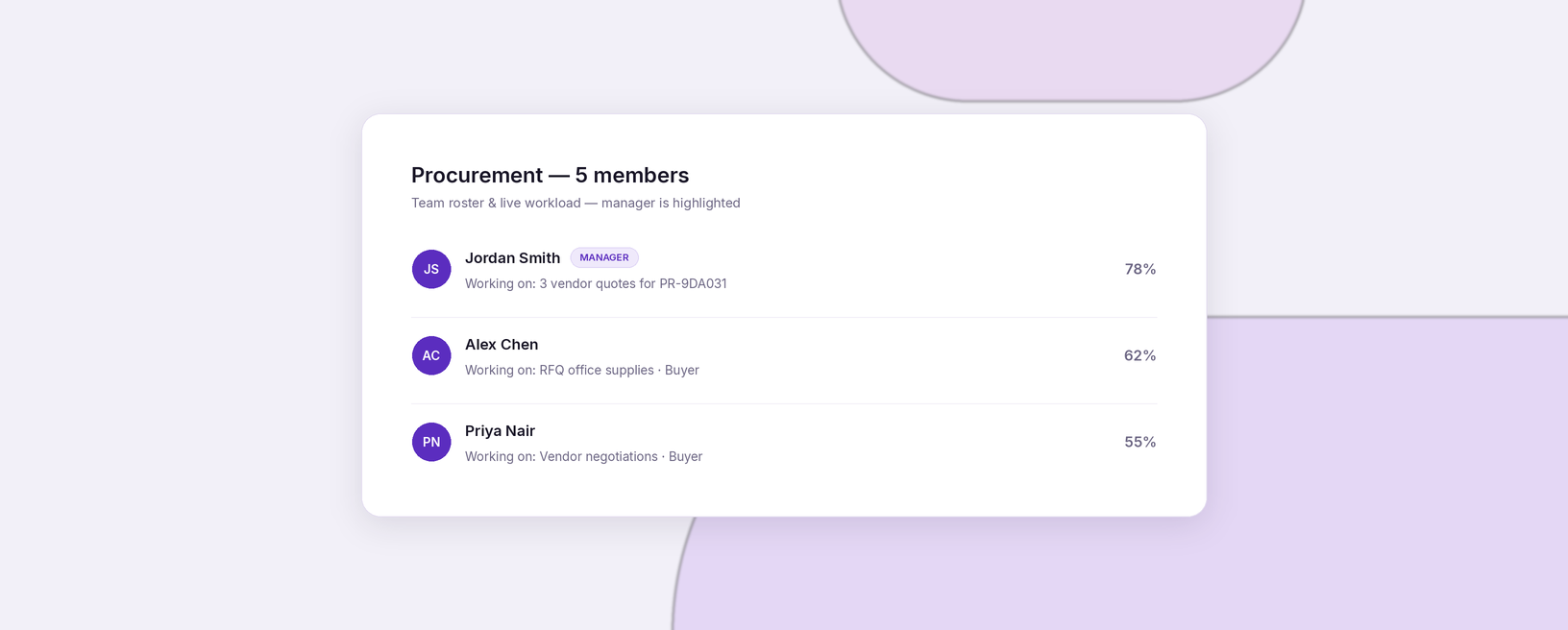Click Priya Nair's PN avatar
Image resolution: width=1568 pixels, height=630 pixels.
(431, 442)
